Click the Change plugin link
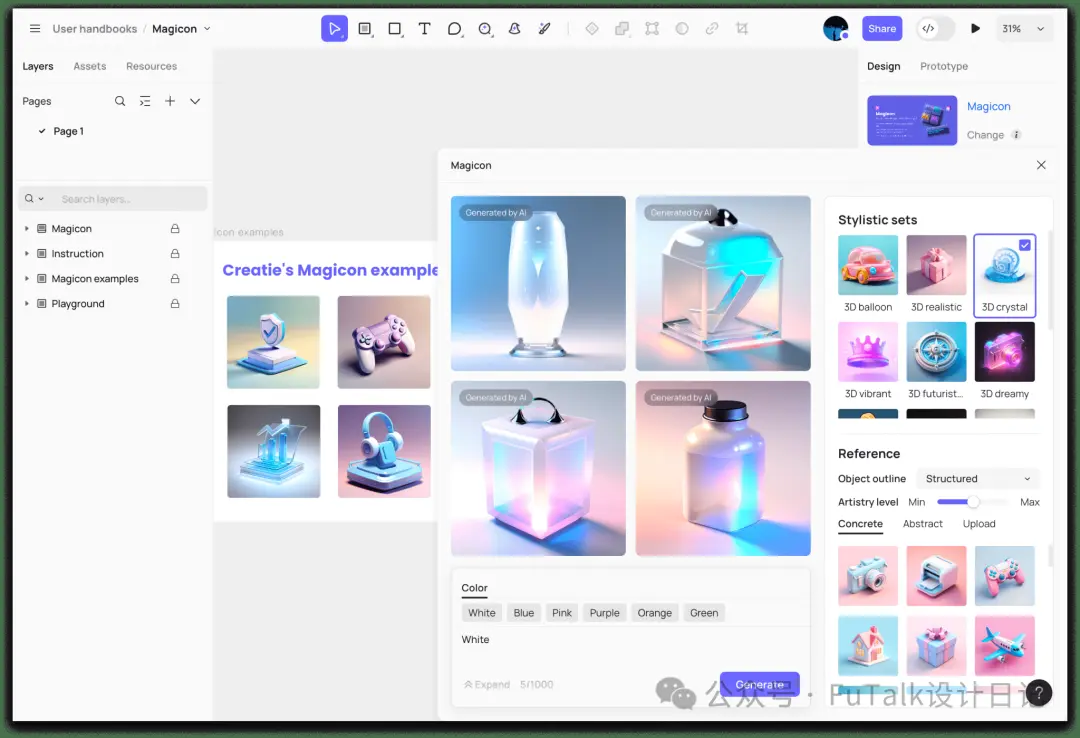 click(985, 135)
